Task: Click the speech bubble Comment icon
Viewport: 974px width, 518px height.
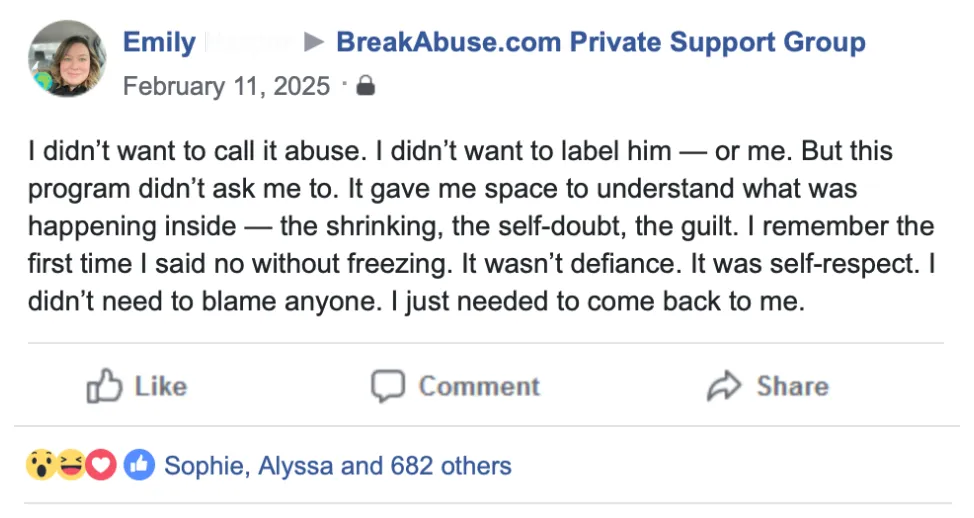Action: coord(388,386)
